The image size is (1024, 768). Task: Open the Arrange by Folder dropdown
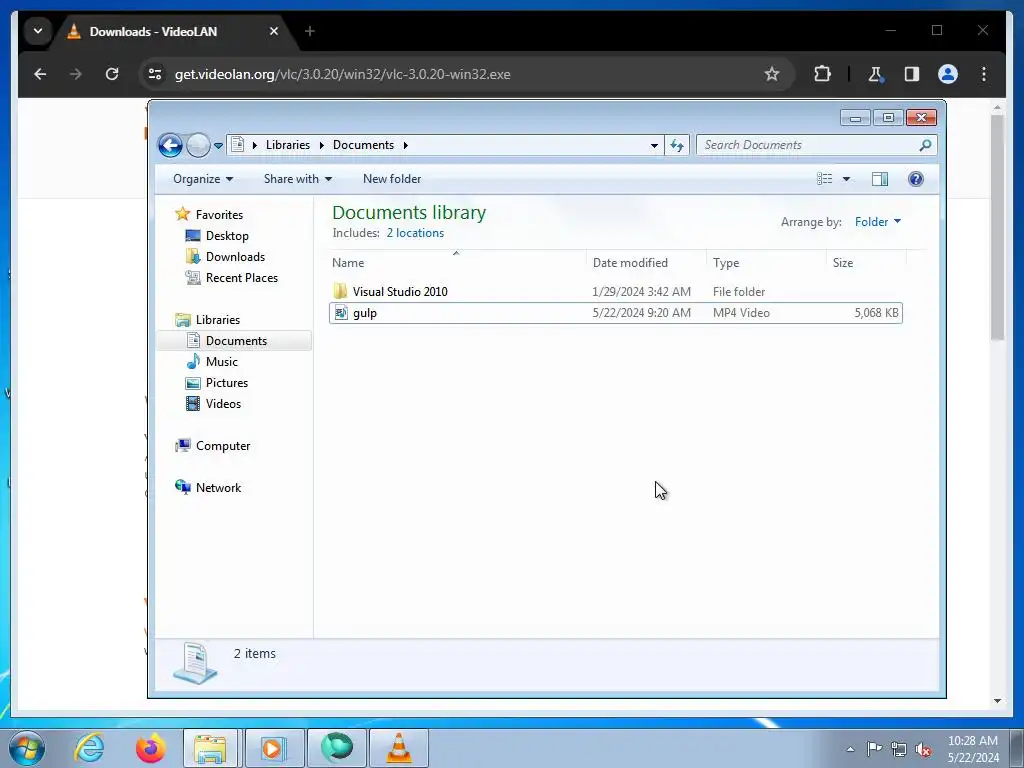pyautogui.click(x=878, y=222)
